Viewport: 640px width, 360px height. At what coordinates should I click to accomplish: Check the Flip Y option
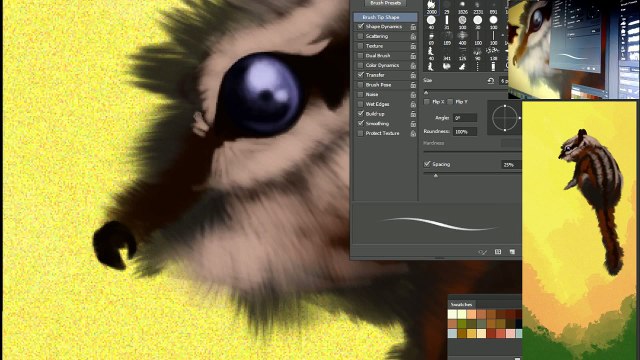pyautogui.click(x=450, y=102)
